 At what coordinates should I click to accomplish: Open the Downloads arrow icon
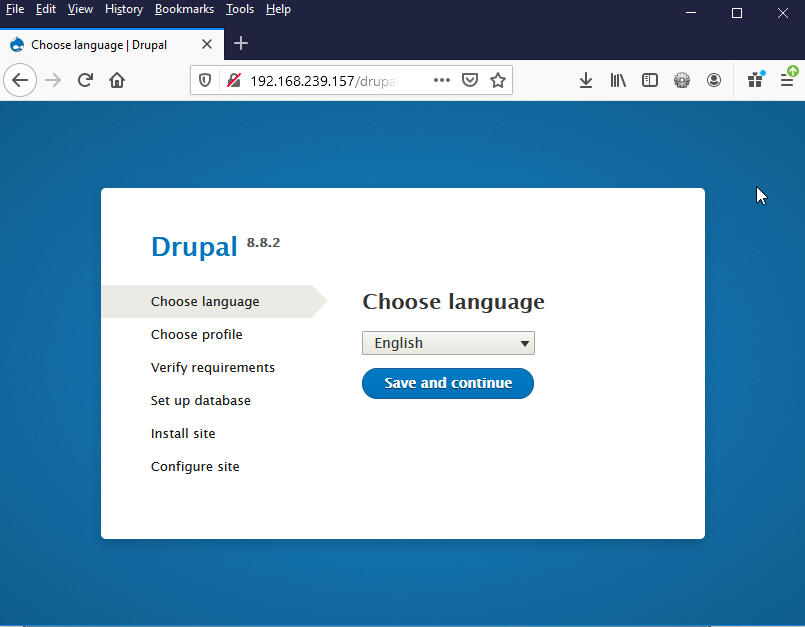click(586, 81)
